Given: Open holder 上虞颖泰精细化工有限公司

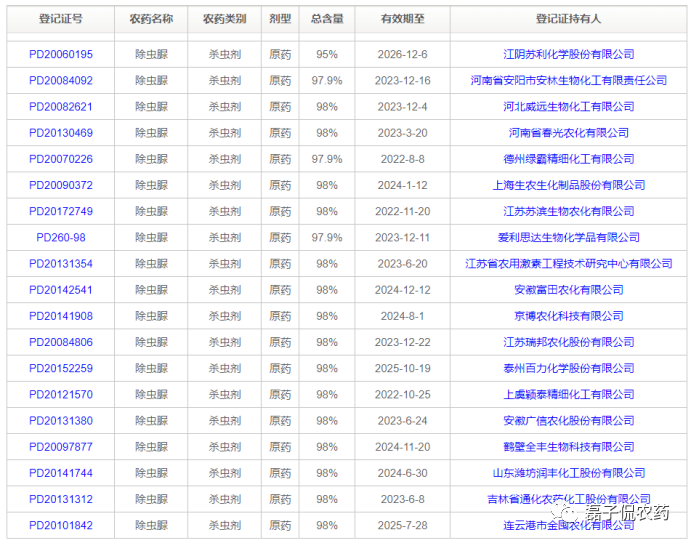Looking at the screenshot, I should [568, 394].
